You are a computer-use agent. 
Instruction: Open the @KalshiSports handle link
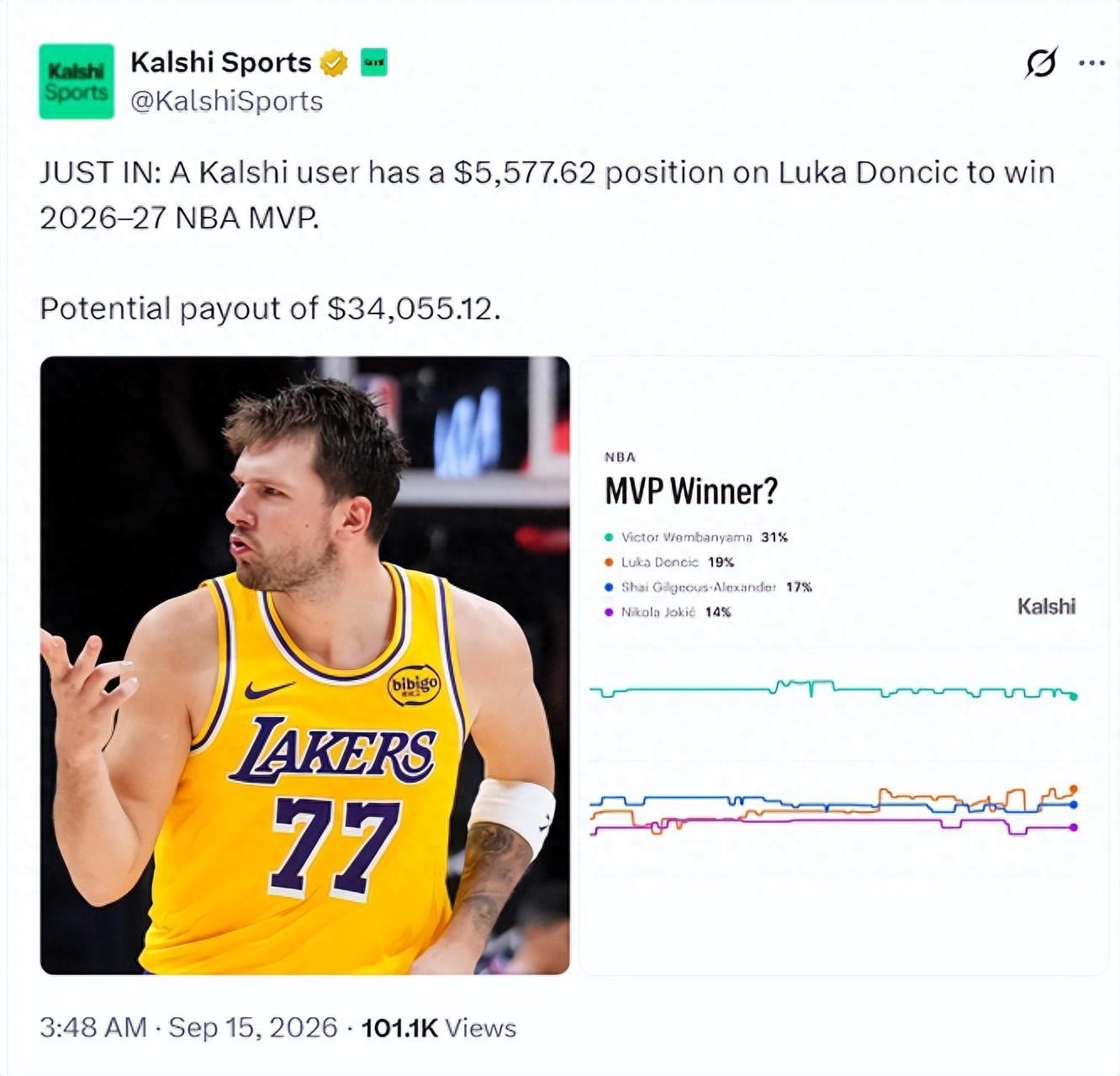point(227,101)
